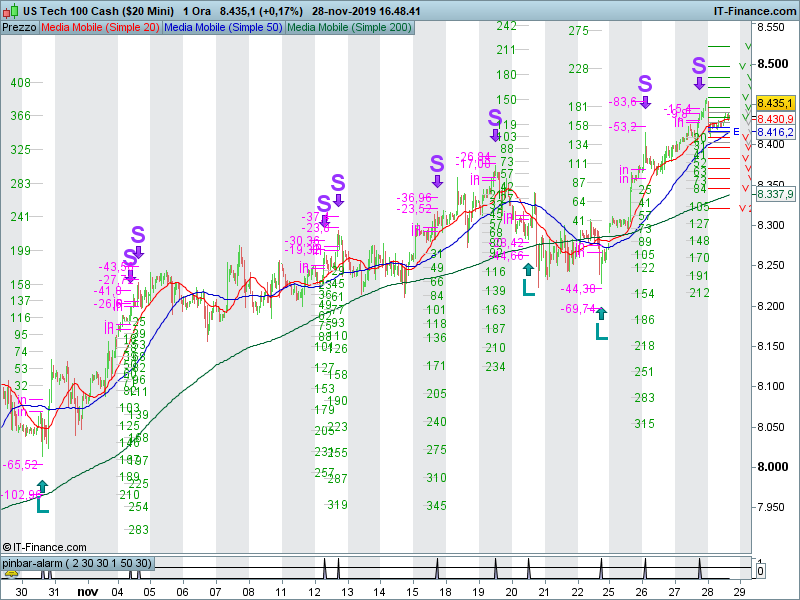
Task: Open Media Mobile (Simple 200) indicator label
Action: pyautogui.click(x=349, y=28)
